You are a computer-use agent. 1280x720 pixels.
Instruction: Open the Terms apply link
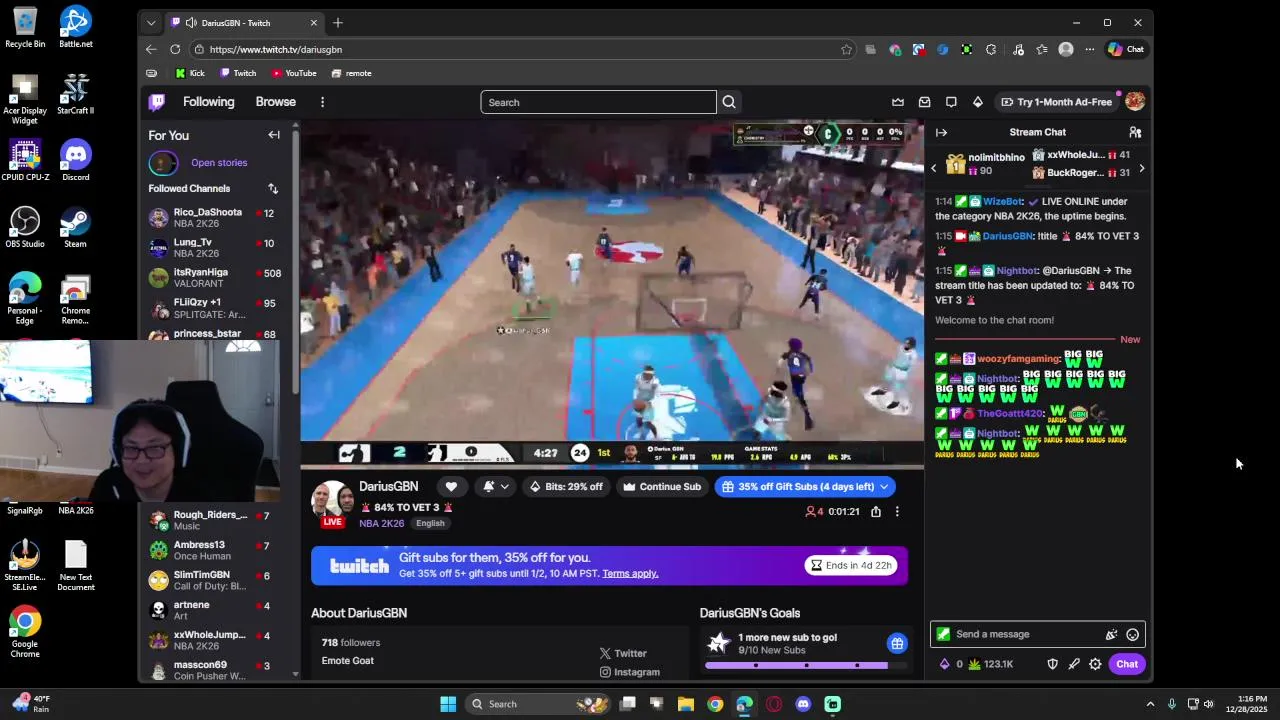pos(630,574)
